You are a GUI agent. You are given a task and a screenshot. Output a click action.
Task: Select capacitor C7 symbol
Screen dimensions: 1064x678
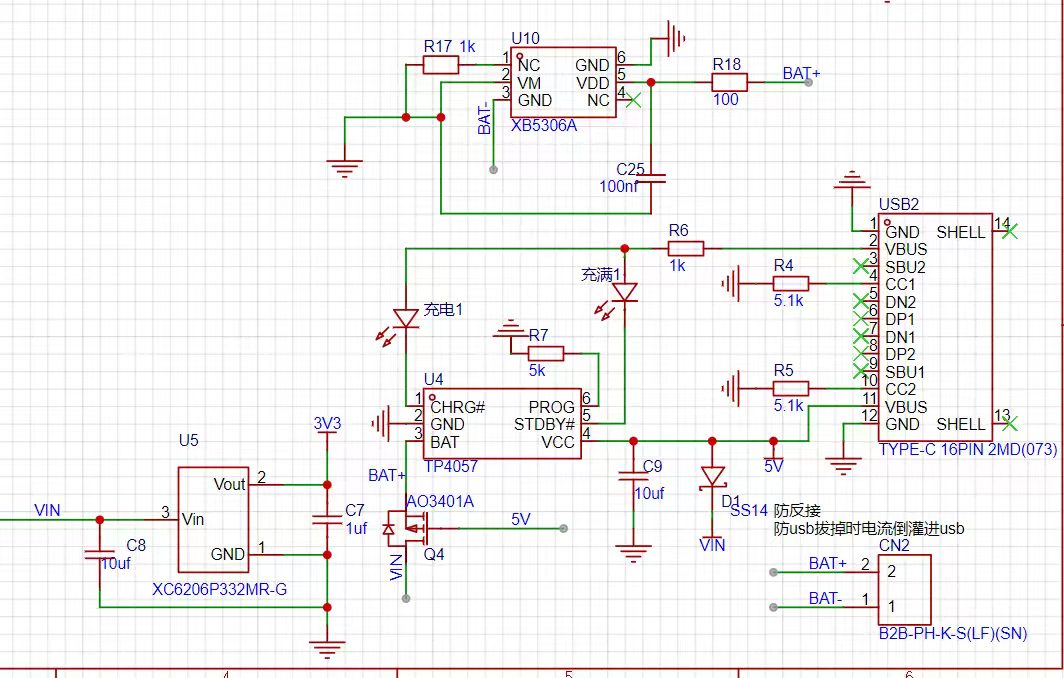tap(327, 519)
